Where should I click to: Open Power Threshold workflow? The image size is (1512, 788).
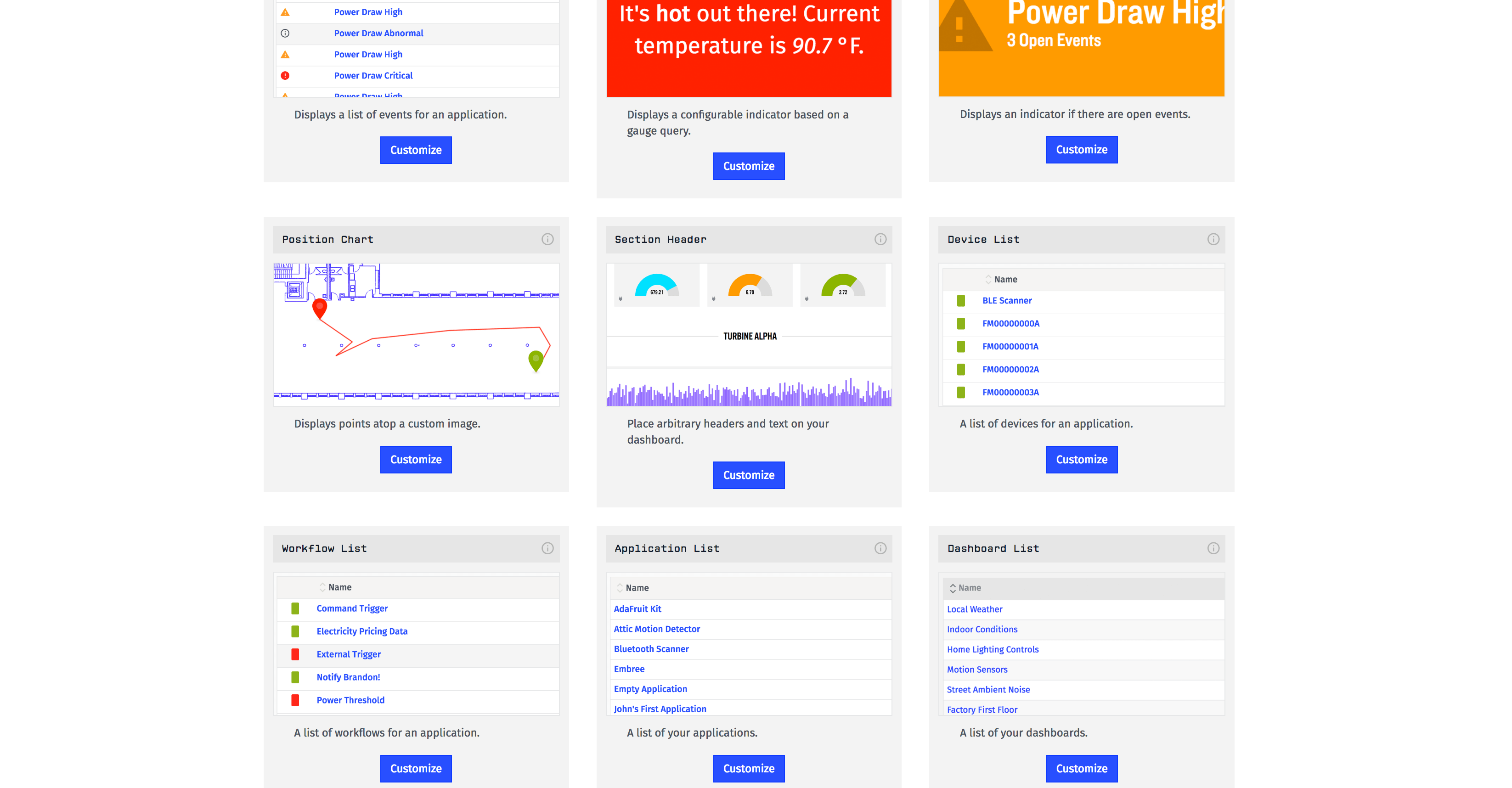pos(350,700)
